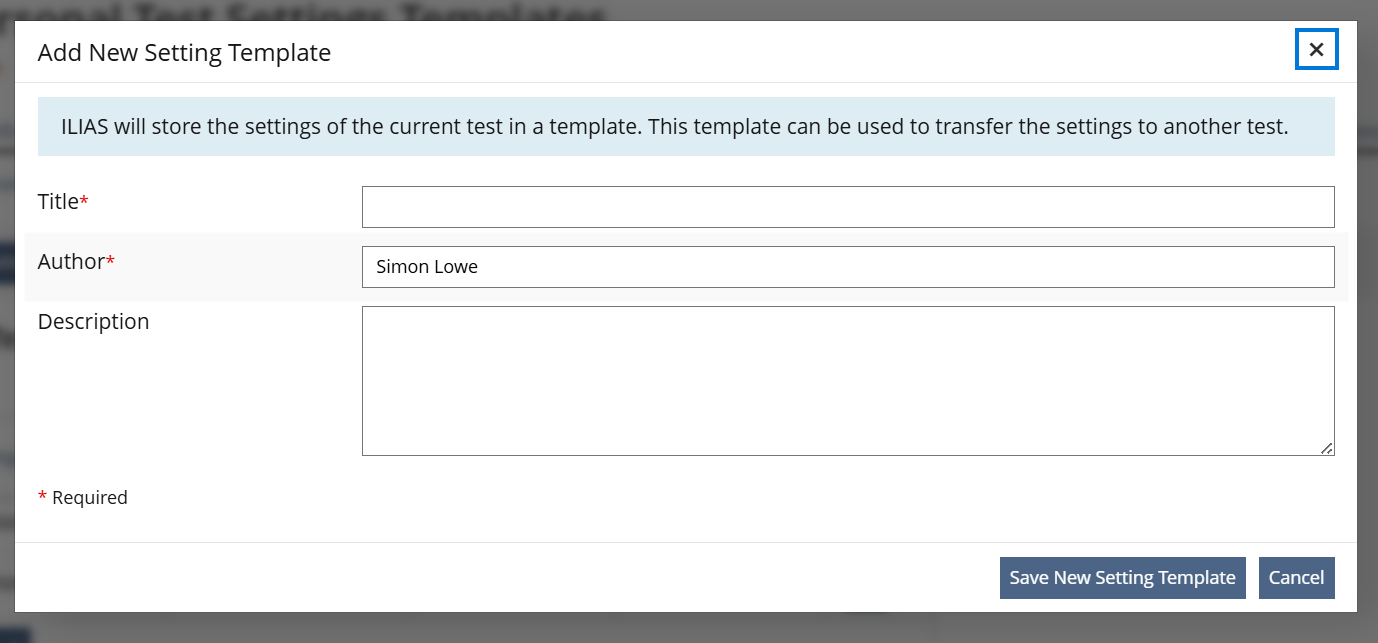Focus the Author field containing Simon Lowe
The image size is (1378, 643).
click(x=847, y=267)
